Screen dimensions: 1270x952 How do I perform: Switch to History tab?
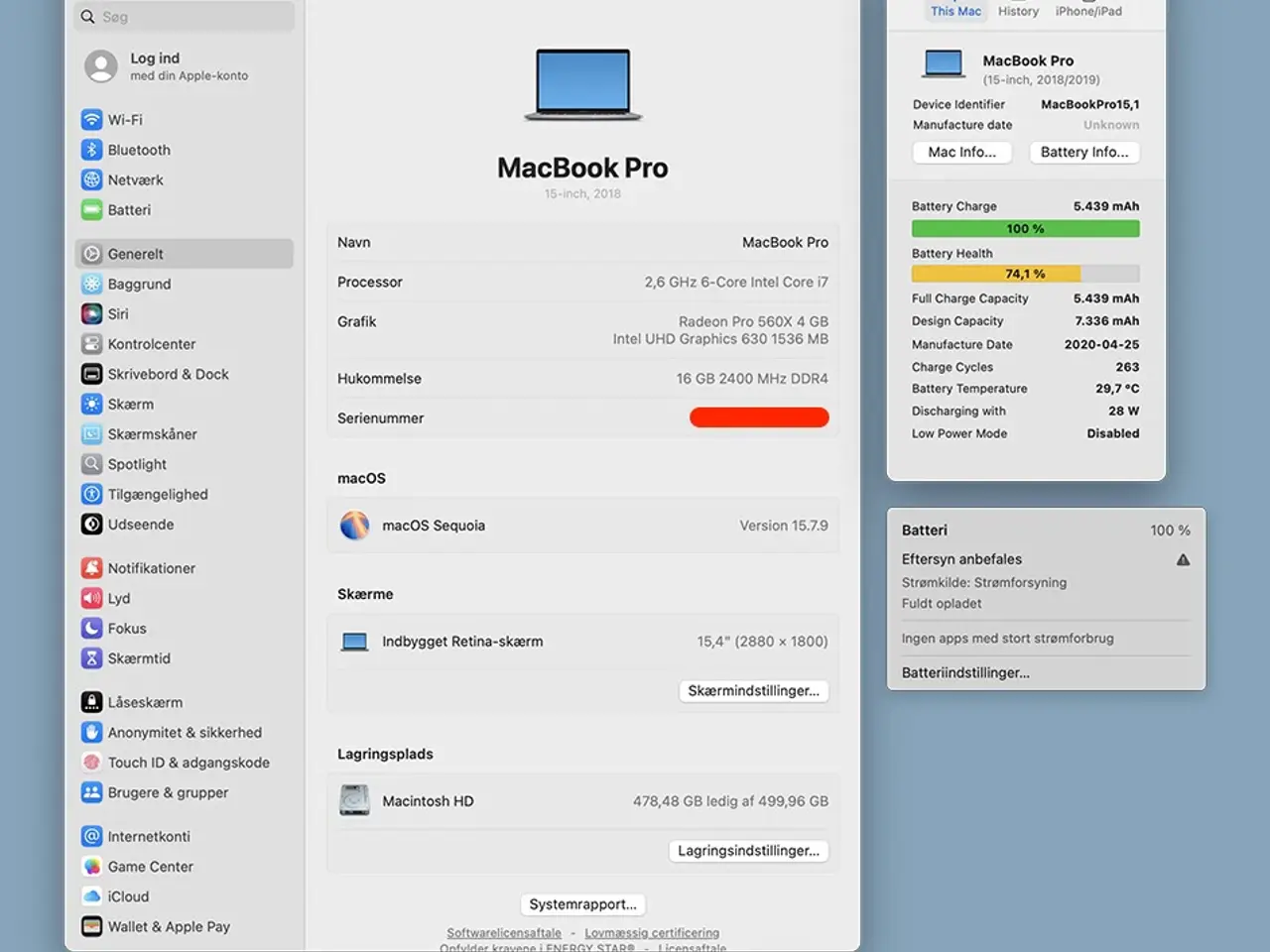click(1018, 11)
